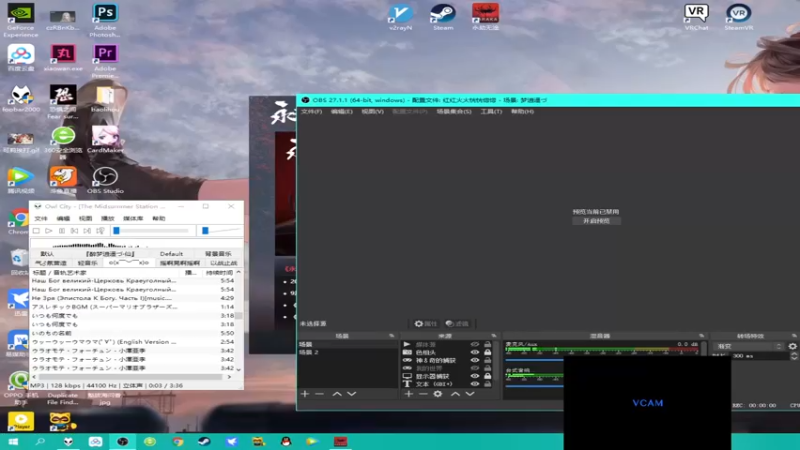Remove the selected scene in OBS
Screen dimensions: 800x450
(x=319, y=394)
